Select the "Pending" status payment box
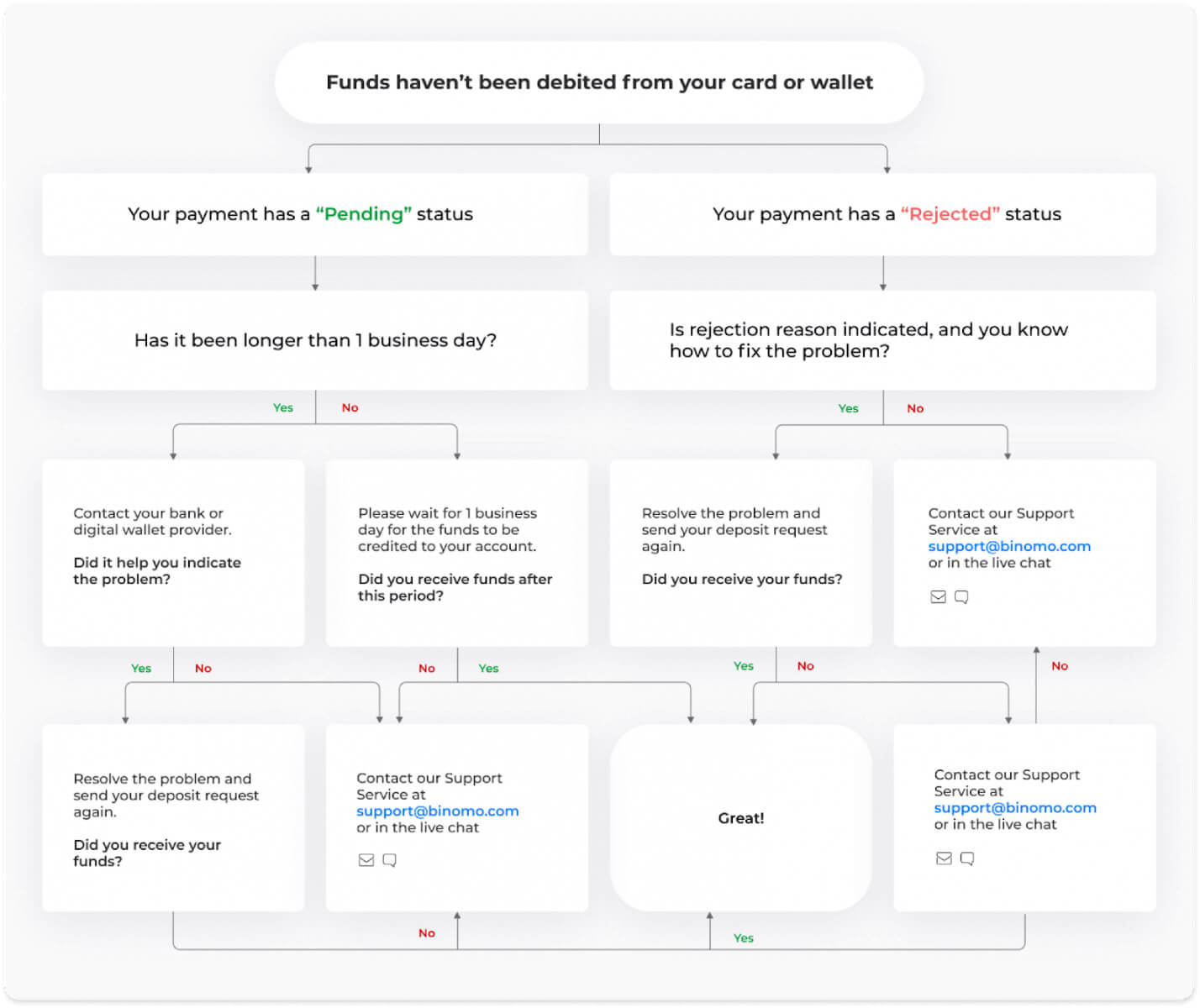 point(315,214)
